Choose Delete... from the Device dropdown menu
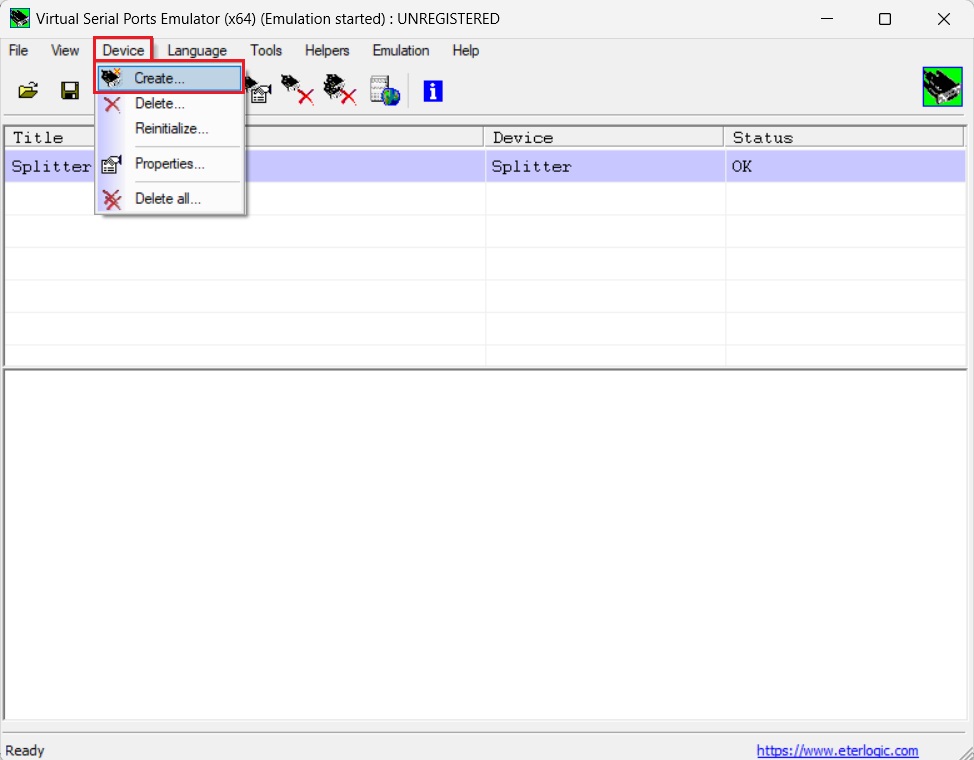 (159, 104)
